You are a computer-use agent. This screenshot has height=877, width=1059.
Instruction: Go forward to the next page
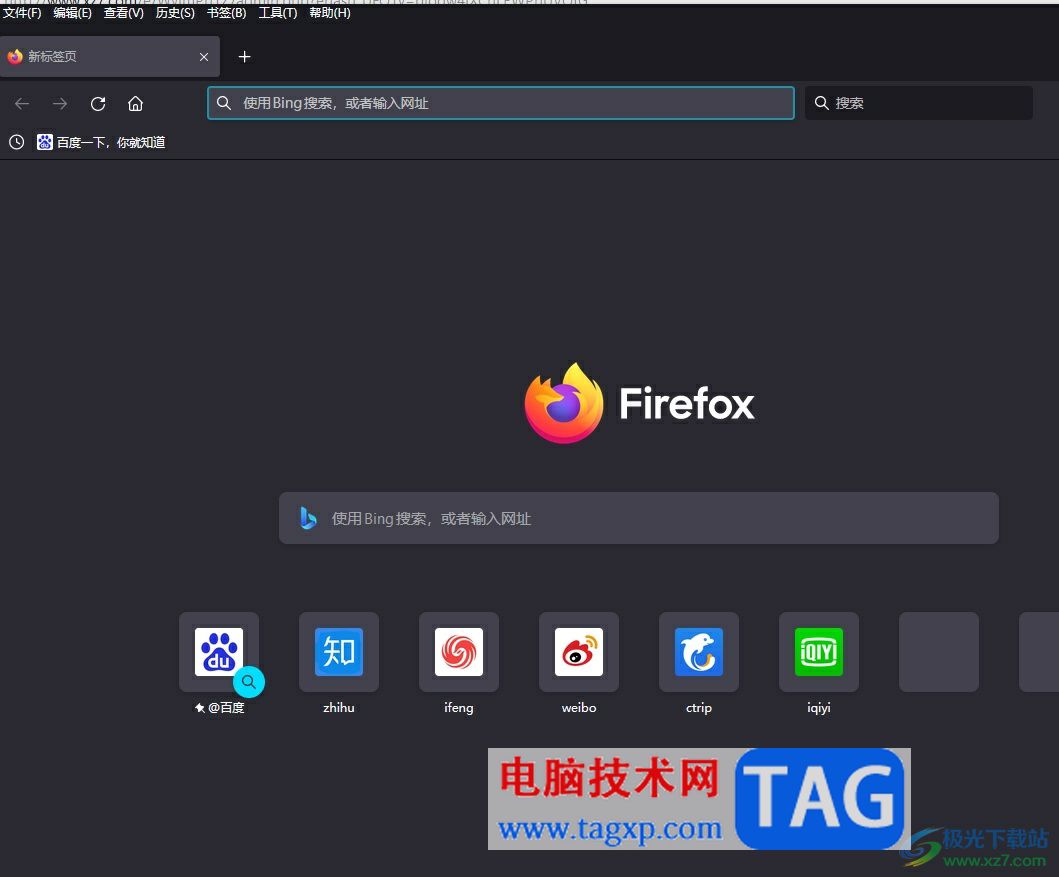click(x=60, y=103)
